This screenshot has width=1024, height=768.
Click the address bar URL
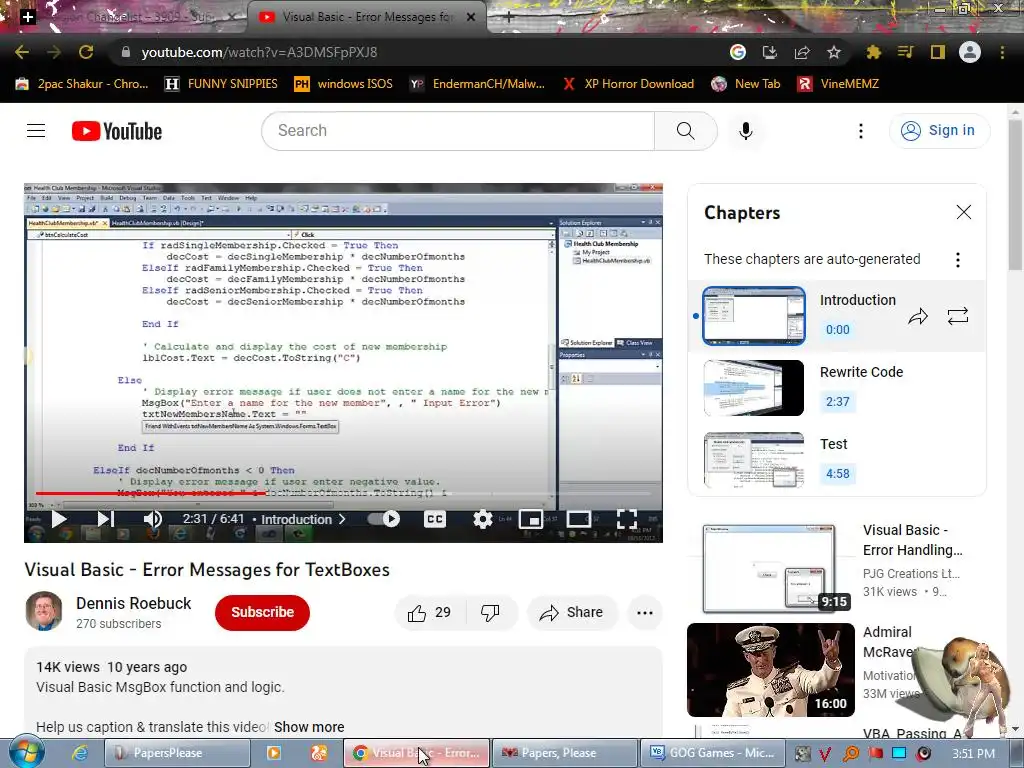point(259,52)
